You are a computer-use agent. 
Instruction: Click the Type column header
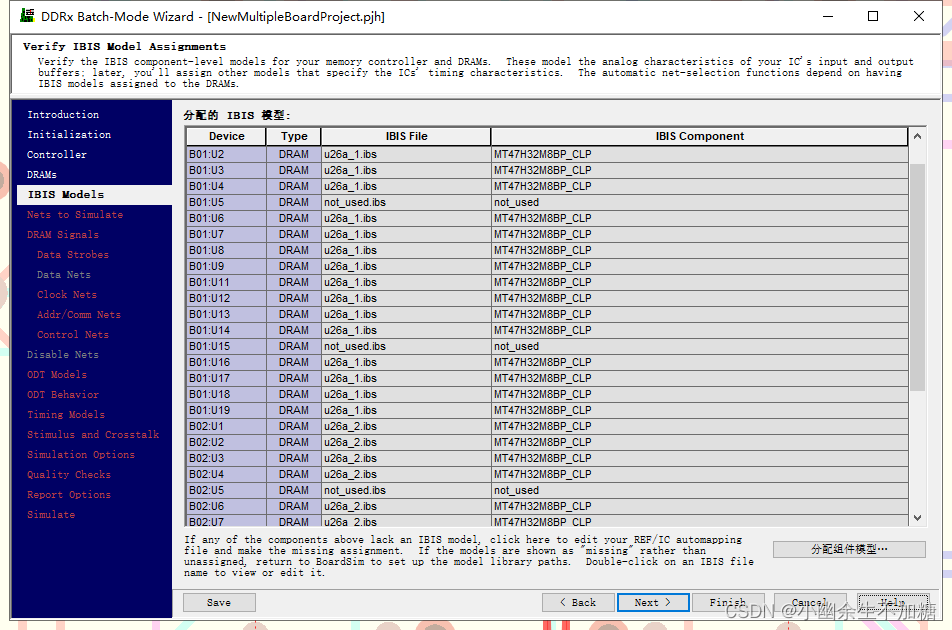pyautogui.click(x=294, y=137)
